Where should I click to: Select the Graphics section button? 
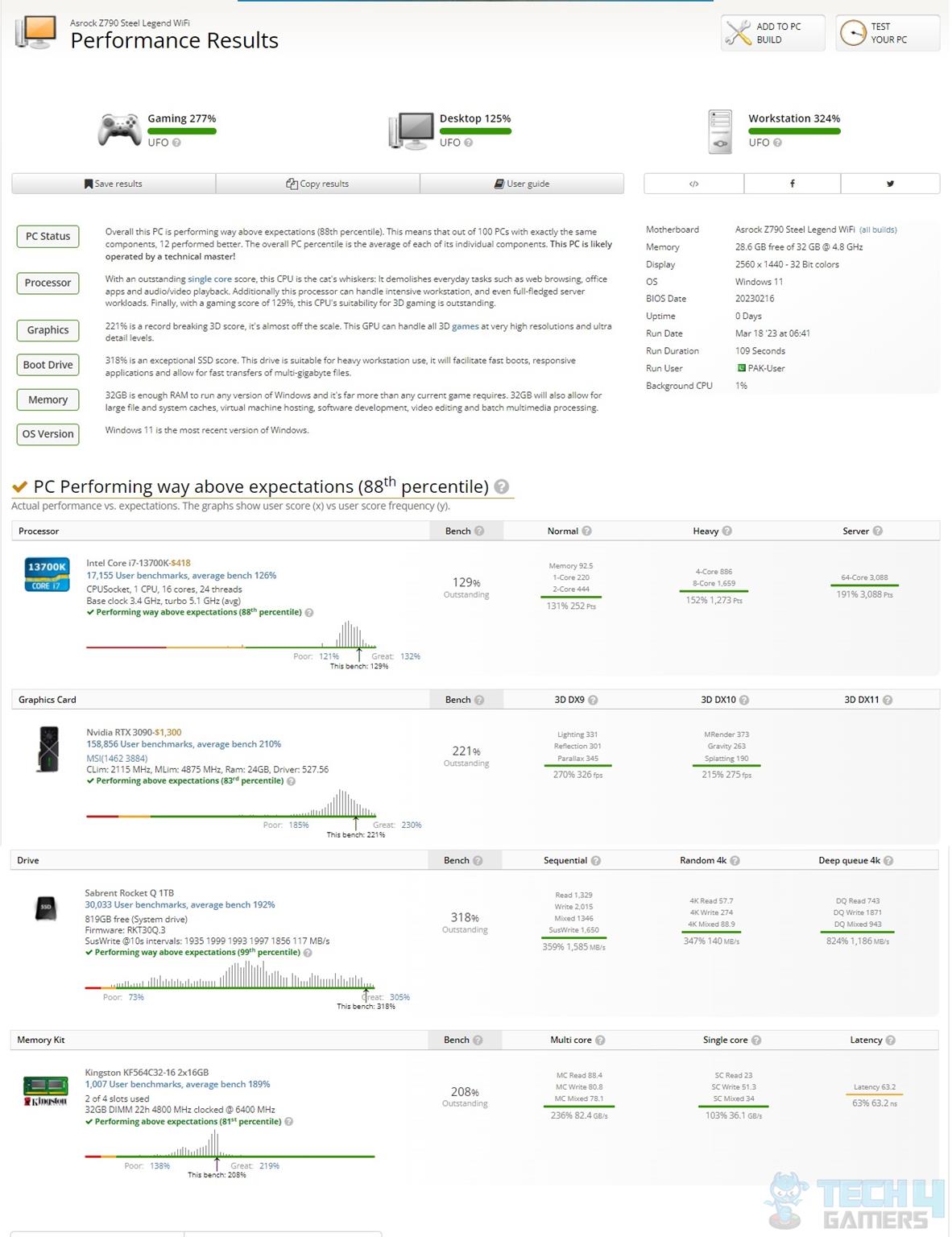tap(48, 330)
